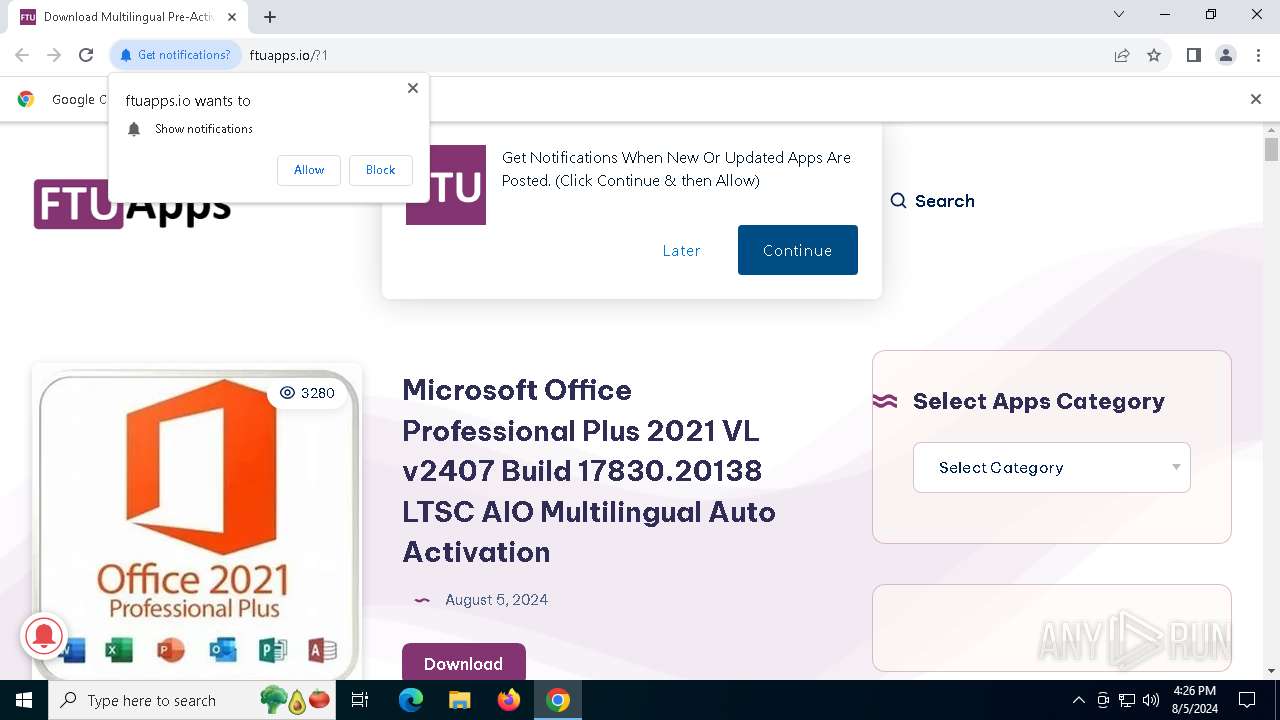The height and width of the screenshot is (720, 1280).
Task: Bookmark this page with the star icon
Action: (1154, 55)
